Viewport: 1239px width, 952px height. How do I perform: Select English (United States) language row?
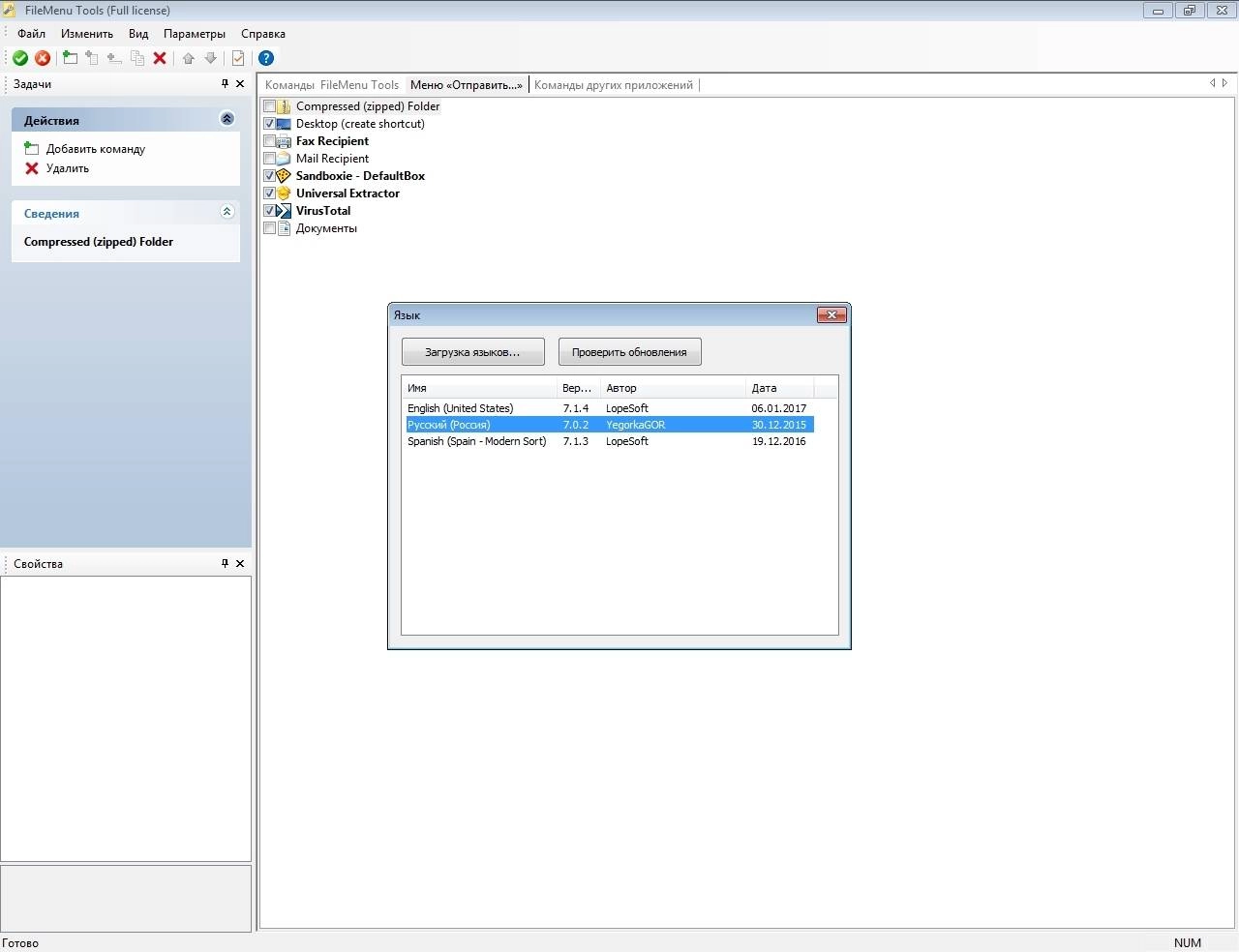pos(609,408)
